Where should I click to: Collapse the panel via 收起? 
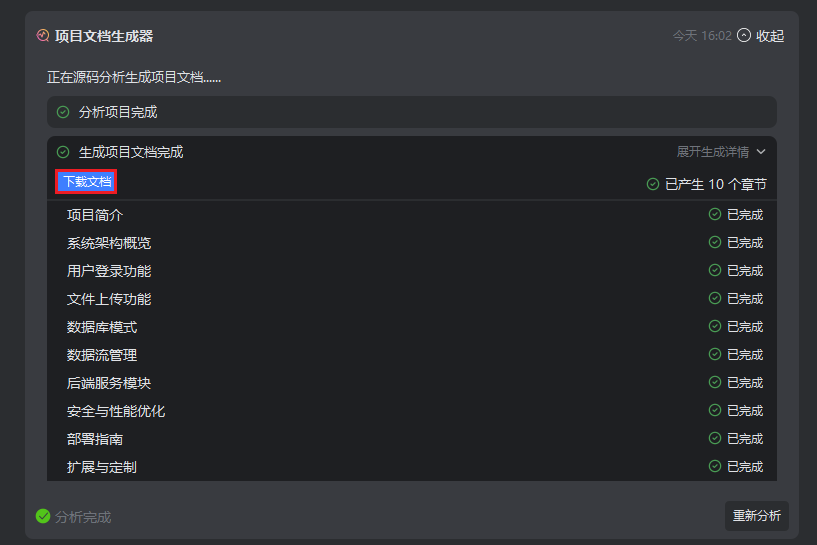click(x=770, y=36)
